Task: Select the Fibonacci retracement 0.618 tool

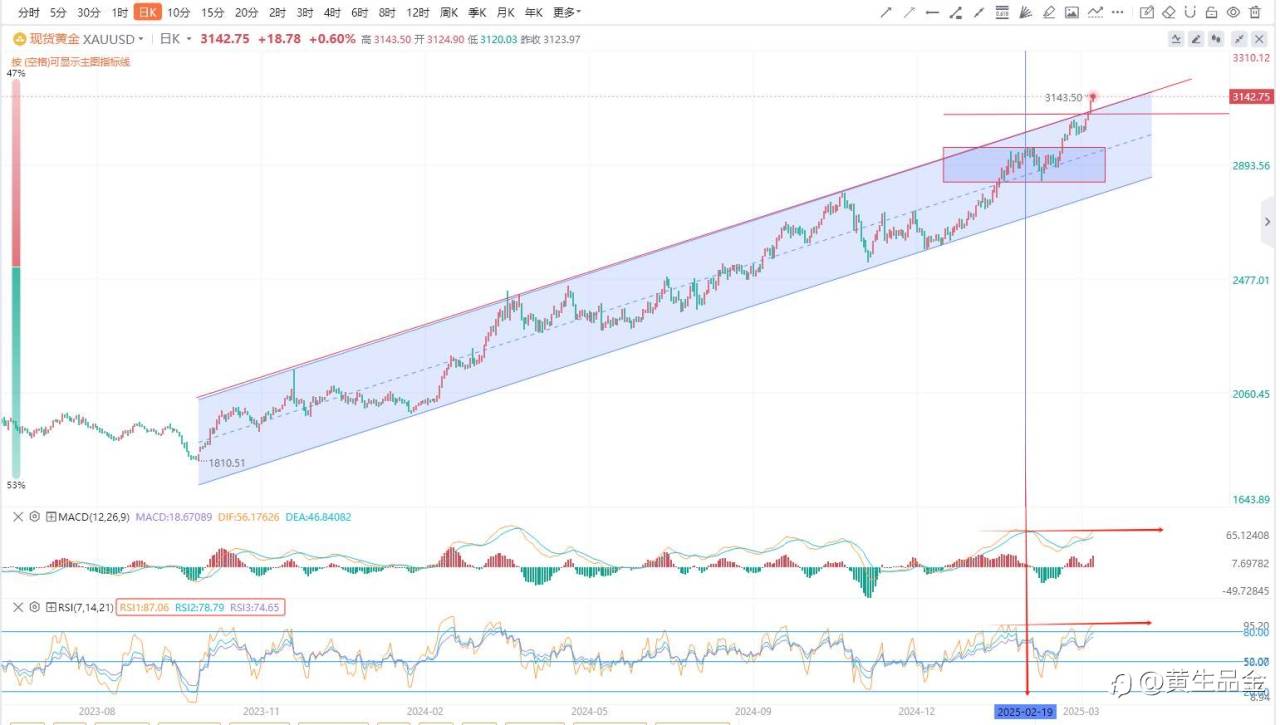Action: pos(1002,13)
